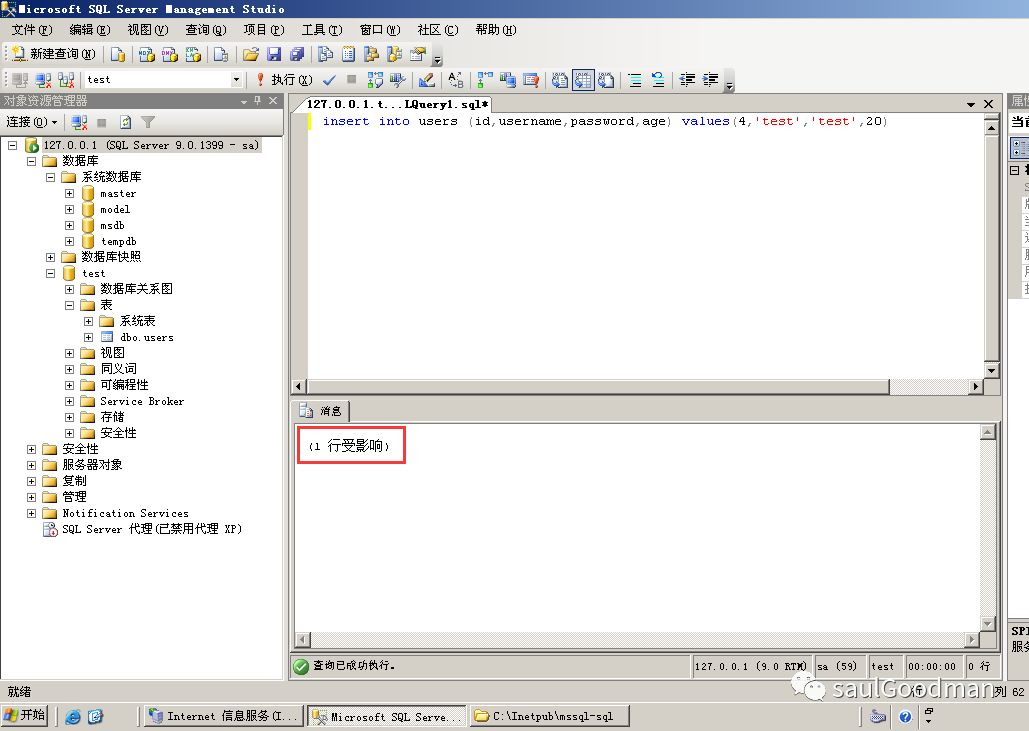Select the 127.0.0.1...LQuery1.sql tab

[x=397, y=104]
